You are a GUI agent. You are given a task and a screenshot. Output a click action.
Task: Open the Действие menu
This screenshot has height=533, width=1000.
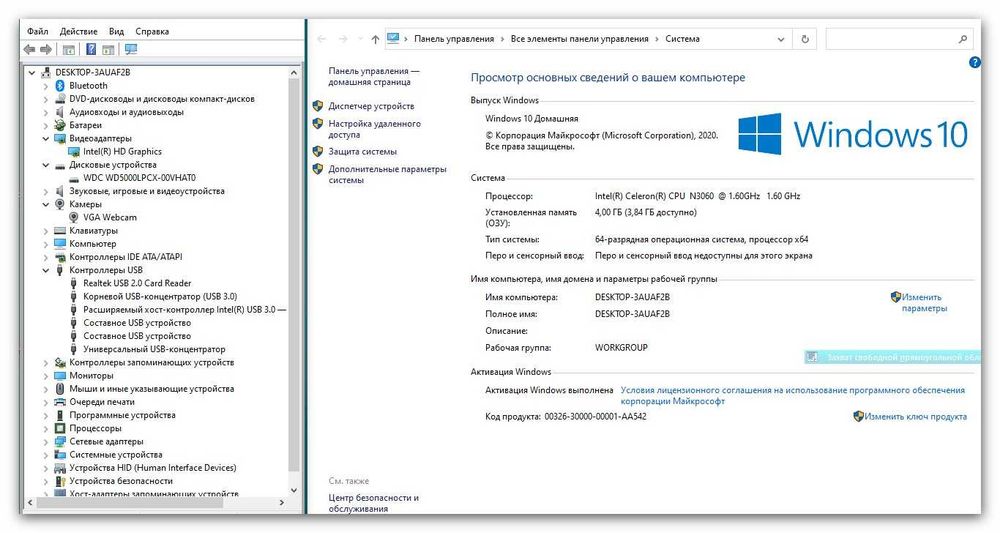78,31
